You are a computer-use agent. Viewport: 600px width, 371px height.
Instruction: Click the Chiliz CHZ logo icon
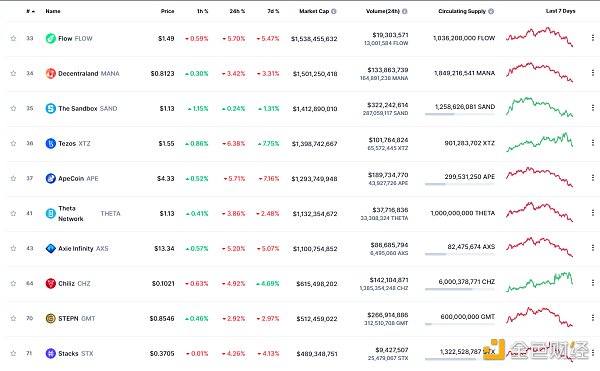(51, 283)
